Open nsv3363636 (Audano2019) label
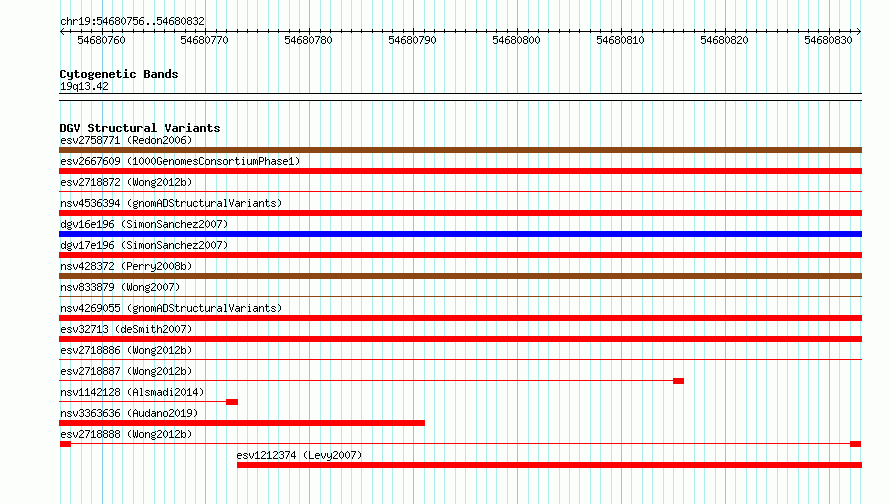This screenshot has width=890, height=504. (129, 413)
